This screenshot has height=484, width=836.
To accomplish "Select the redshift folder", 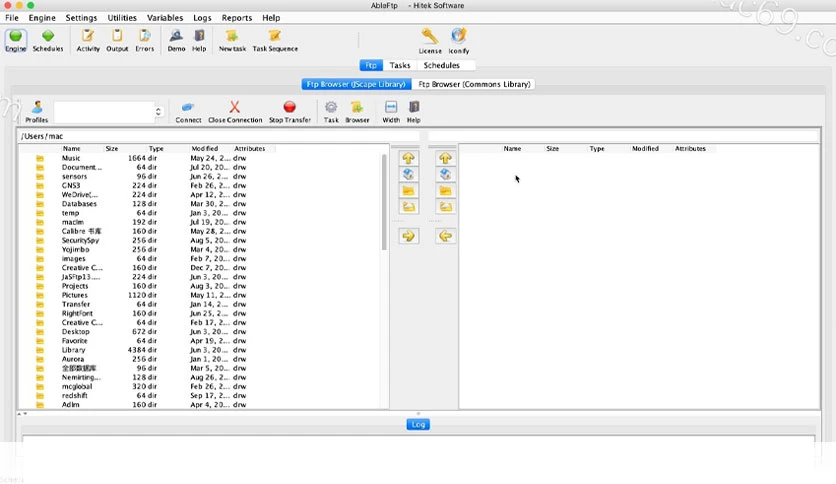I will (x=75, y=396).
